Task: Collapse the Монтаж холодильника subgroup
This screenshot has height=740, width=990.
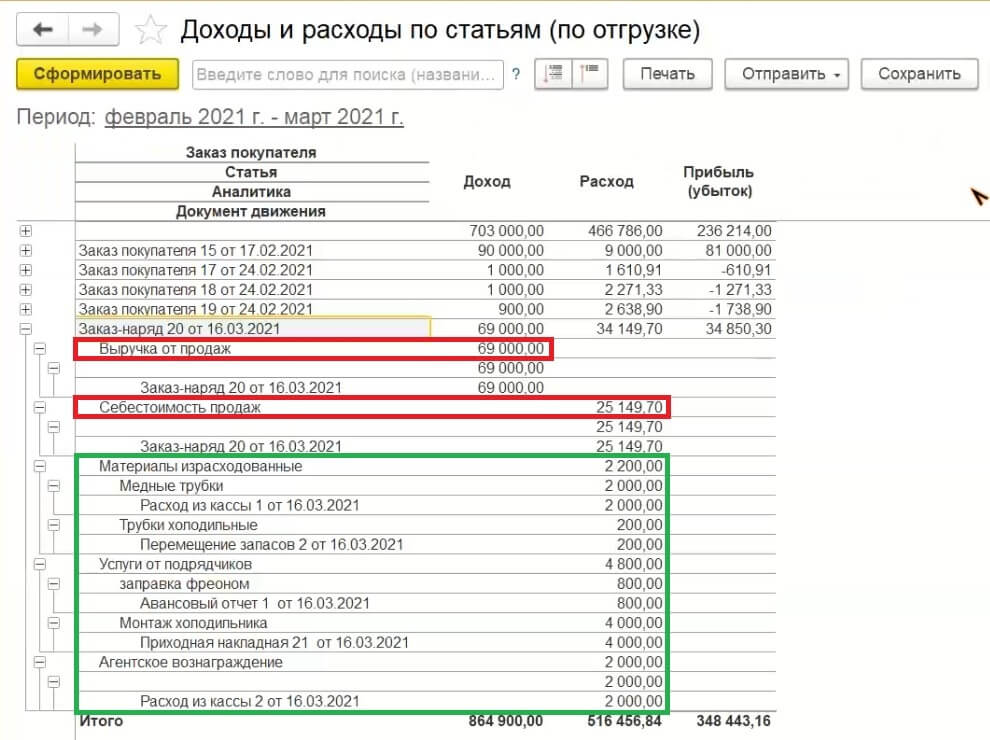Action: point(54,623)
